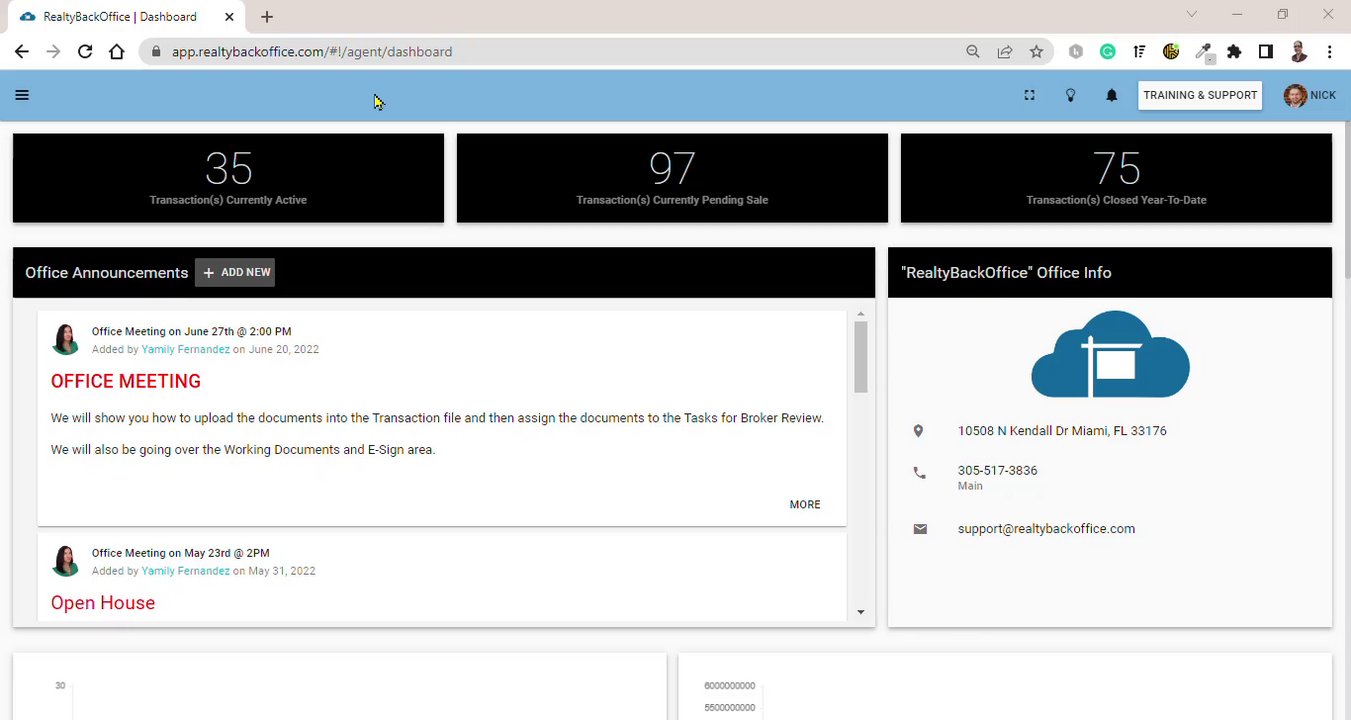1351x720 pixels.
Task: Click the 1F extension icon
Action: (1139, 51)
